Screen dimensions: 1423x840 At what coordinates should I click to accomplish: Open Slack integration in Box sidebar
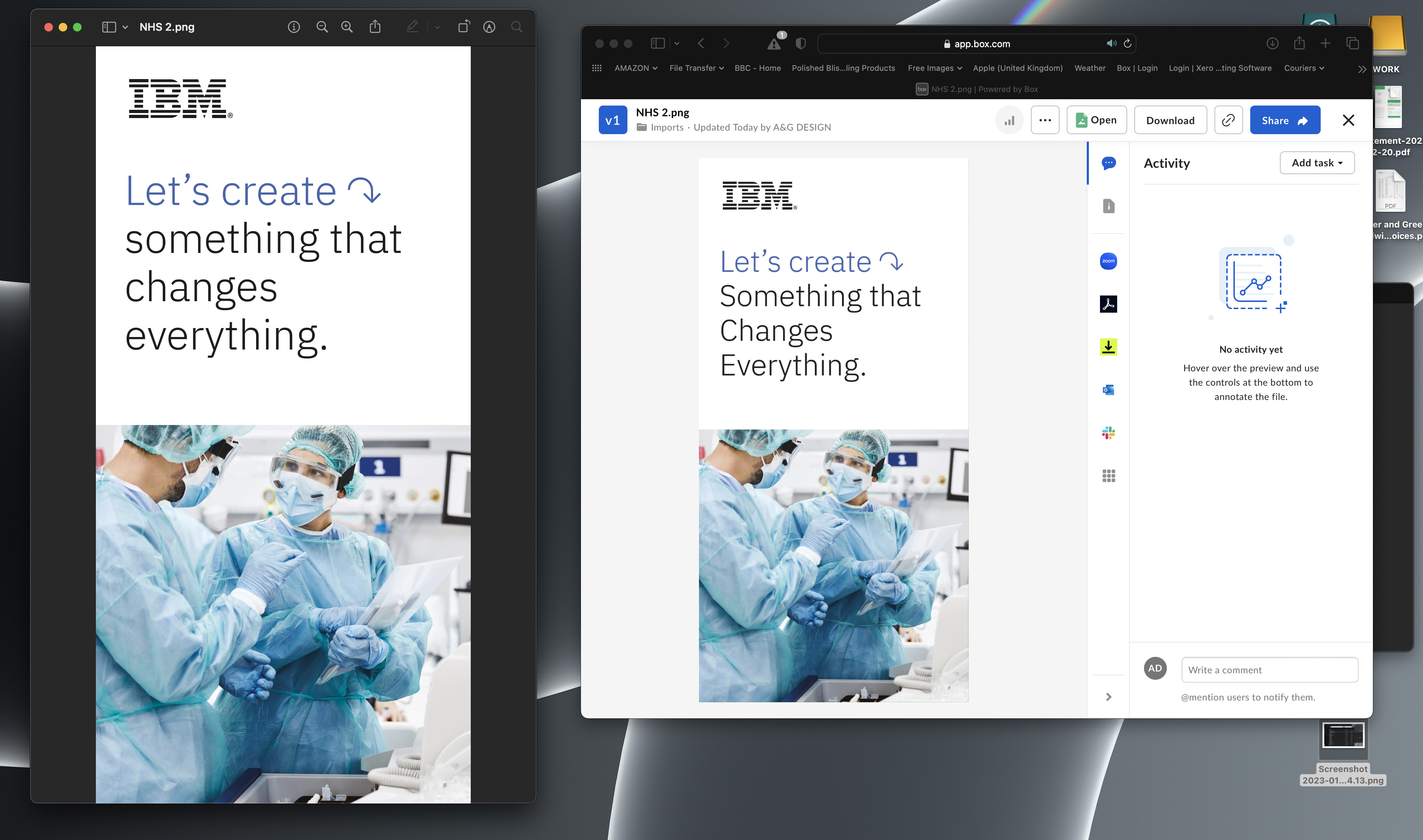coord(1109,433)
